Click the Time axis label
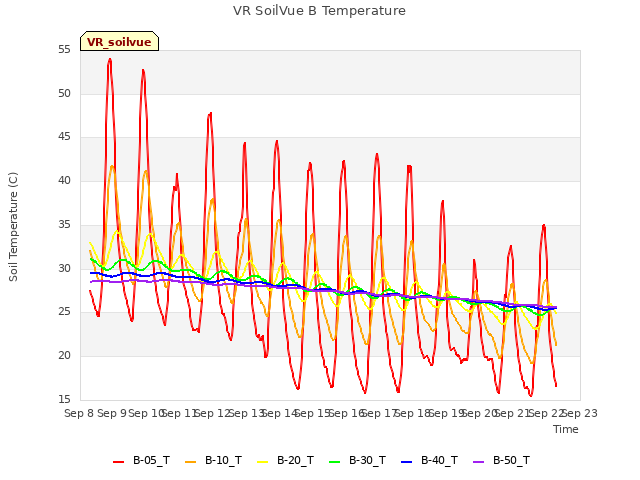640x480 pixels. 566,429
